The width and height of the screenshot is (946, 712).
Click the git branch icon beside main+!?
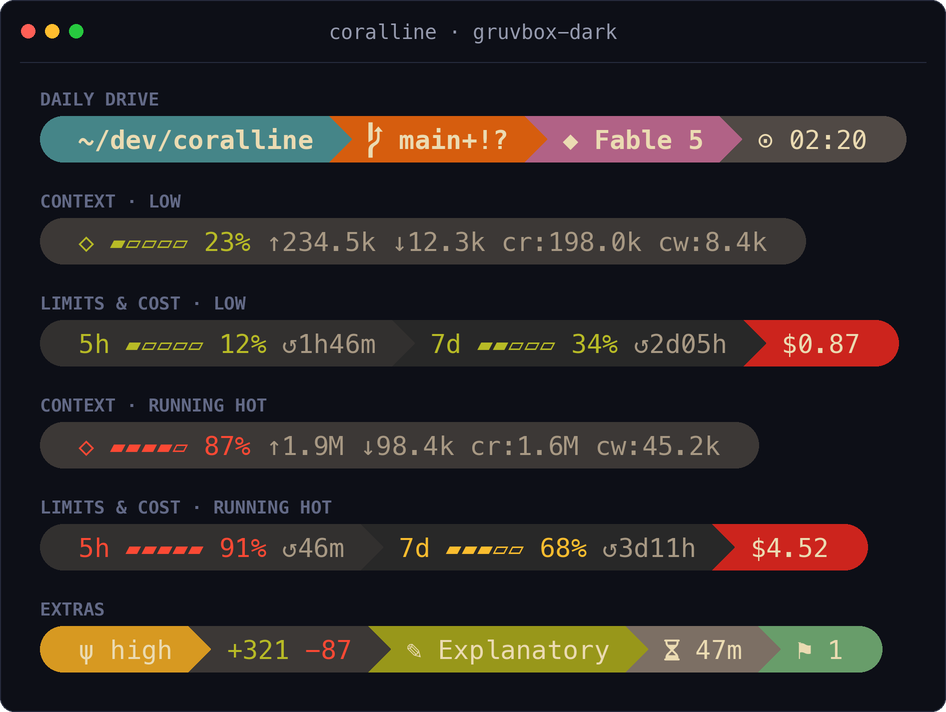click(x=375, y=140)
